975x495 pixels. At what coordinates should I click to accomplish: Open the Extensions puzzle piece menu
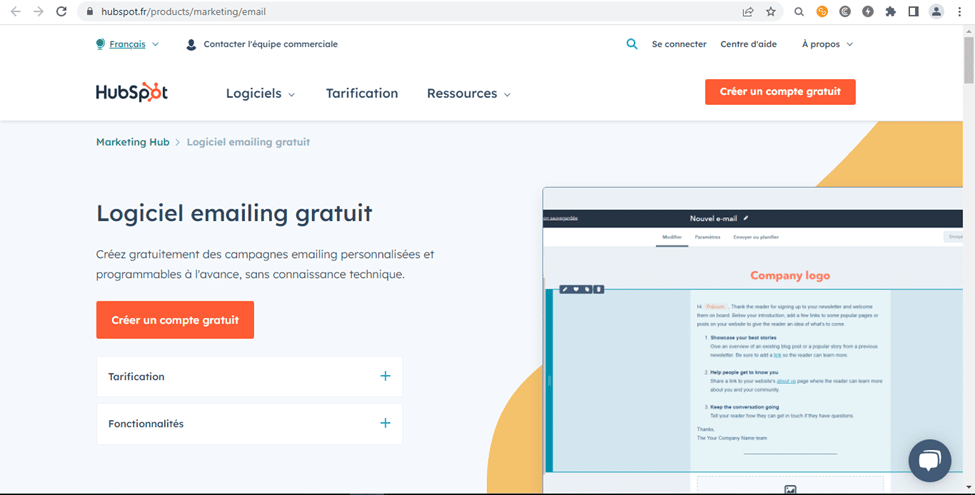[890, 12]
